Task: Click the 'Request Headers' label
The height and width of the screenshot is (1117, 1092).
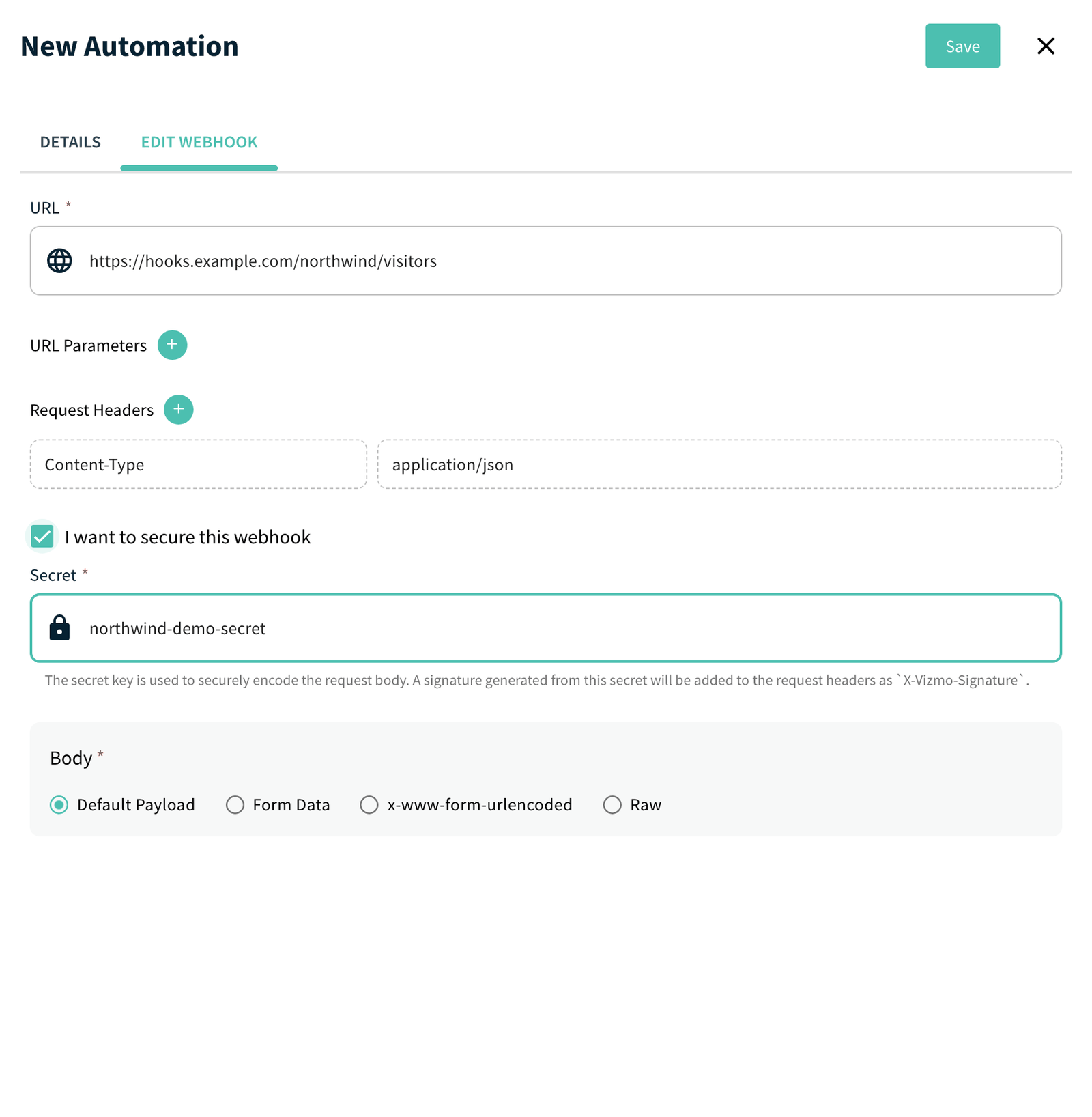Action: pos(91,410)
